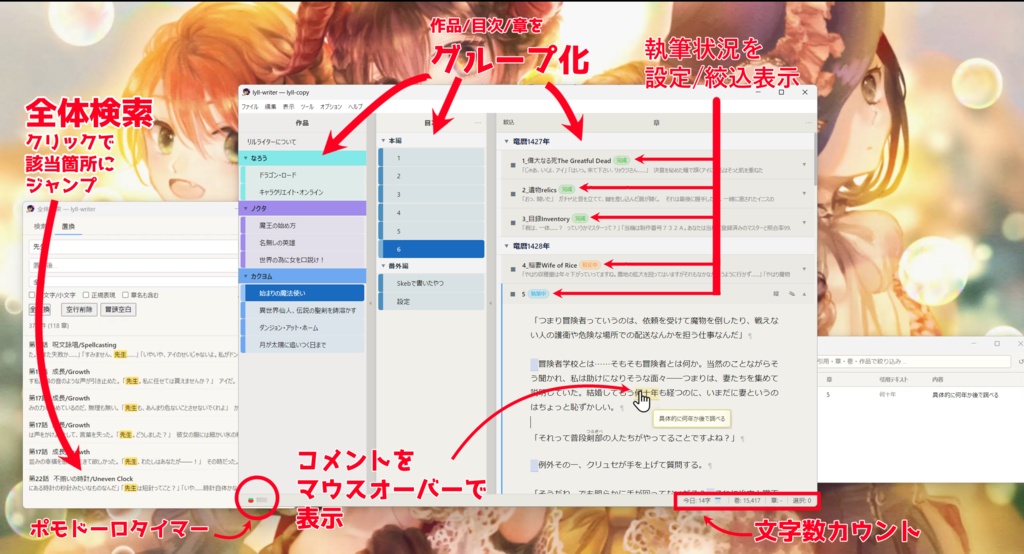Image resolution: width=1024 pixels, height=554 pixels.
Task: Select the work 始まりの魔法使い
Action: (x=303, y=293)
